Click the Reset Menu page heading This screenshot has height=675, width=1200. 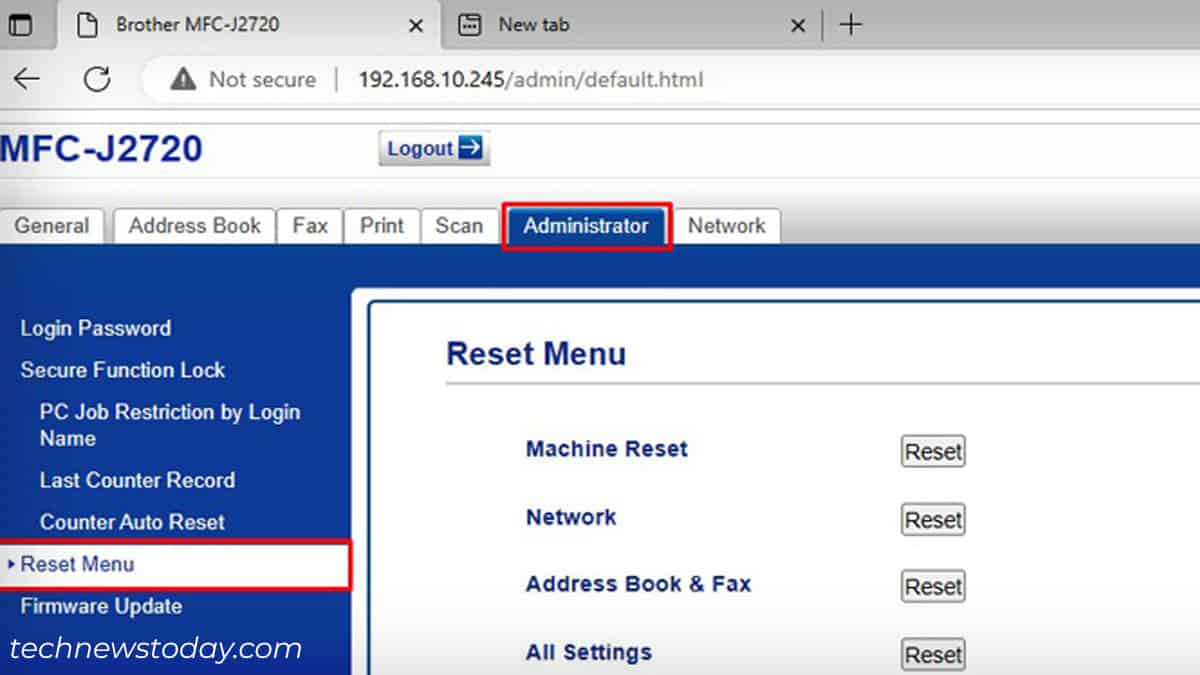pyautogui.click(x=536, y=354)
